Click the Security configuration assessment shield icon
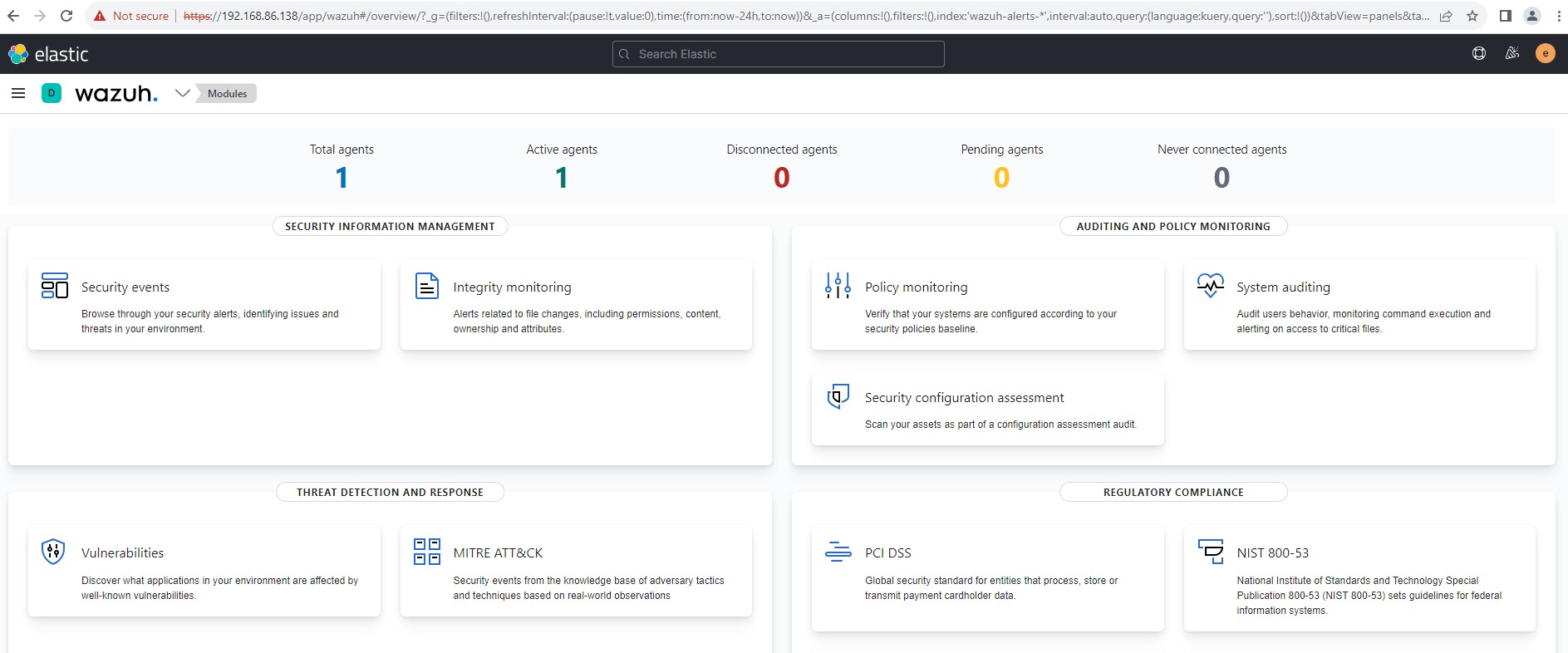 click(838, 396)
